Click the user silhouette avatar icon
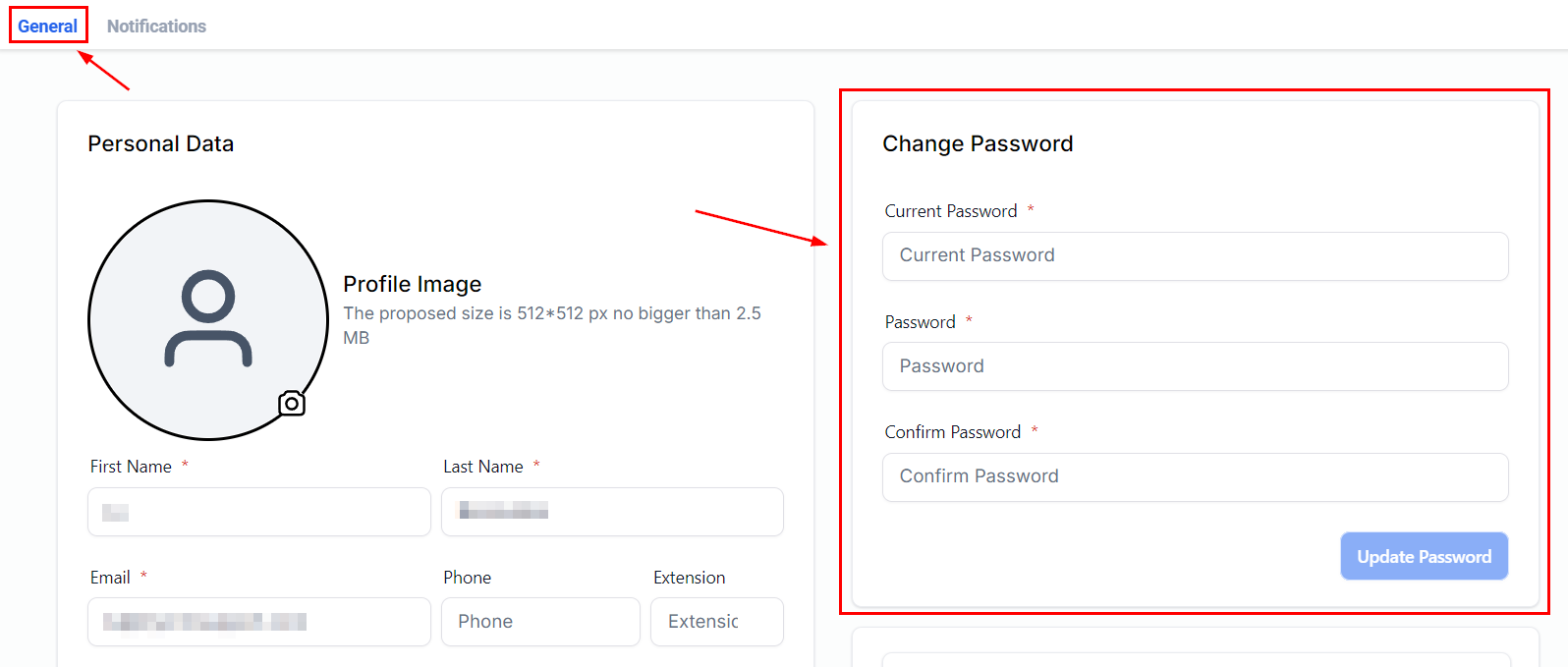The width and height of the screenshot is (1568, 667). [x=208, y=318]
